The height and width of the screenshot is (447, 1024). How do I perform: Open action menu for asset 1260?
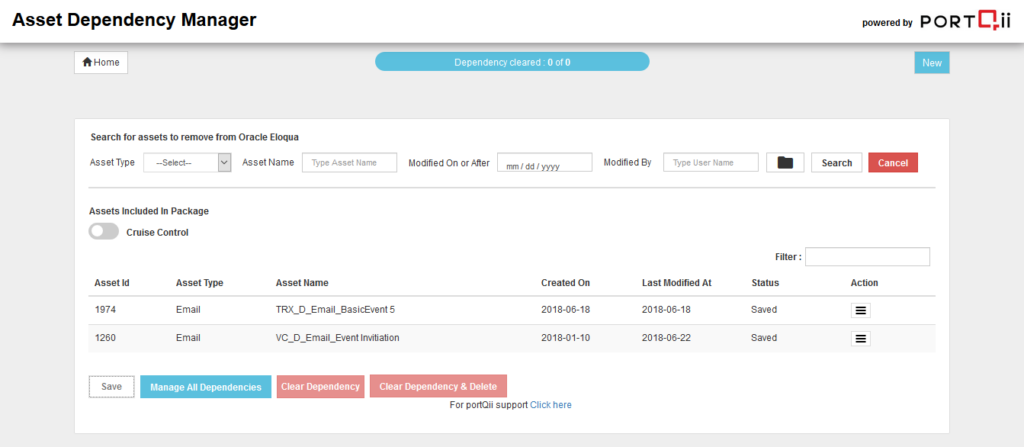pyautogui.click(x=861, y=338)
